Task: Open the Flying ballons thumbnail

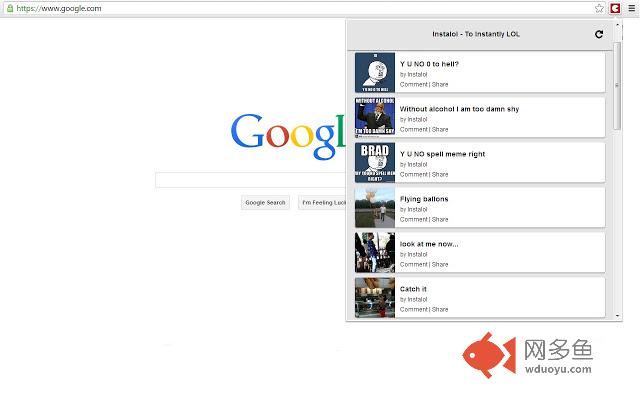Action: pyautogui.click(x=375, y=207)
